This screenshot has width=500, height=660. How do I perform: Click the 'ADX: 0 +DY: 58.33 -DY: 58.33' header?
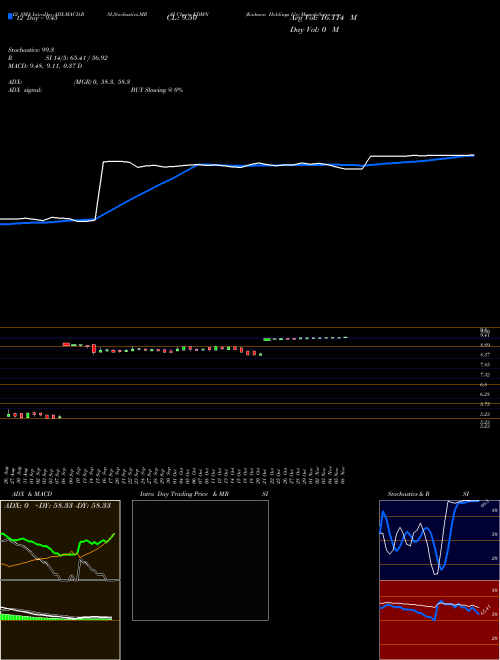click(57, 505)
